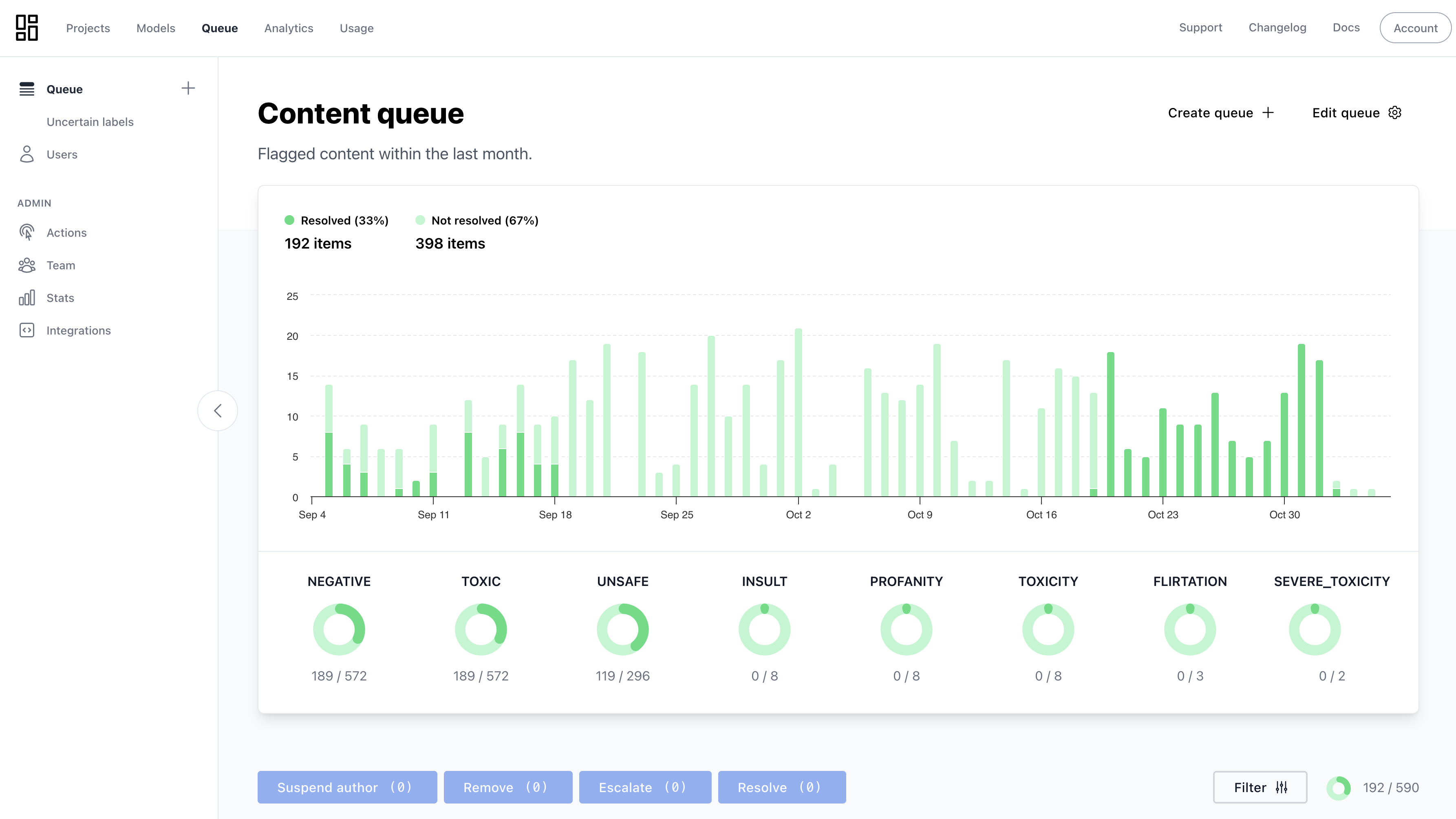1456x819 pixels.
Task: Click the Stats bar chart icon
Action: (26, 298)
